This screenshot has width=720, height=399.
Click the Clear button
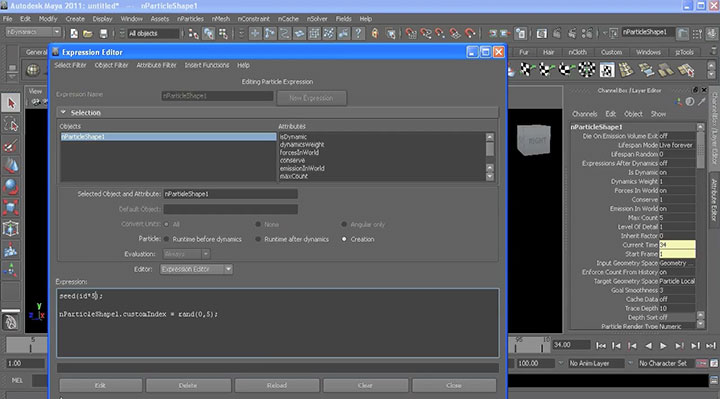coord(365,386)
